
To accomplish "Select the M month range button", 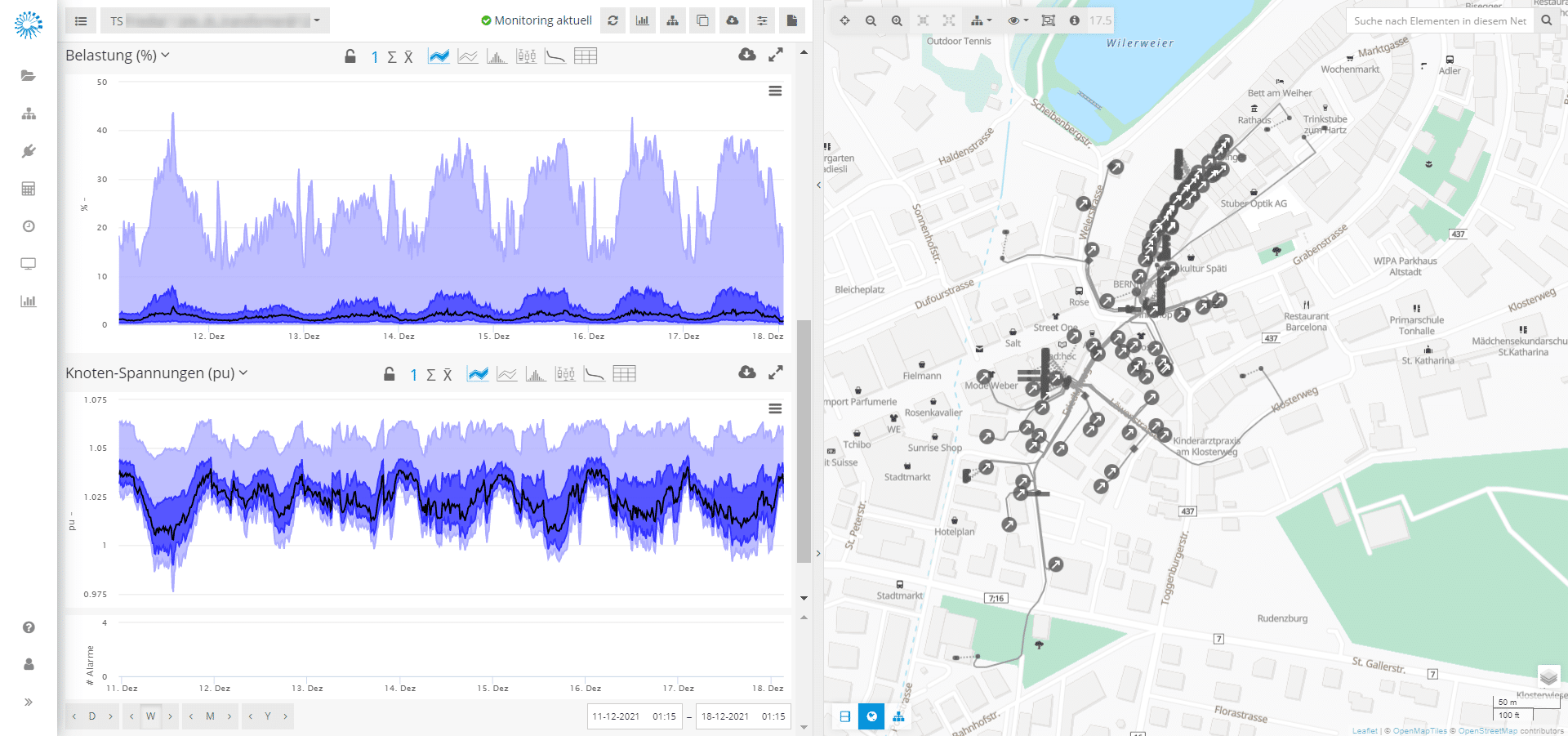I will pyautogui.click(x=210, y=716).
